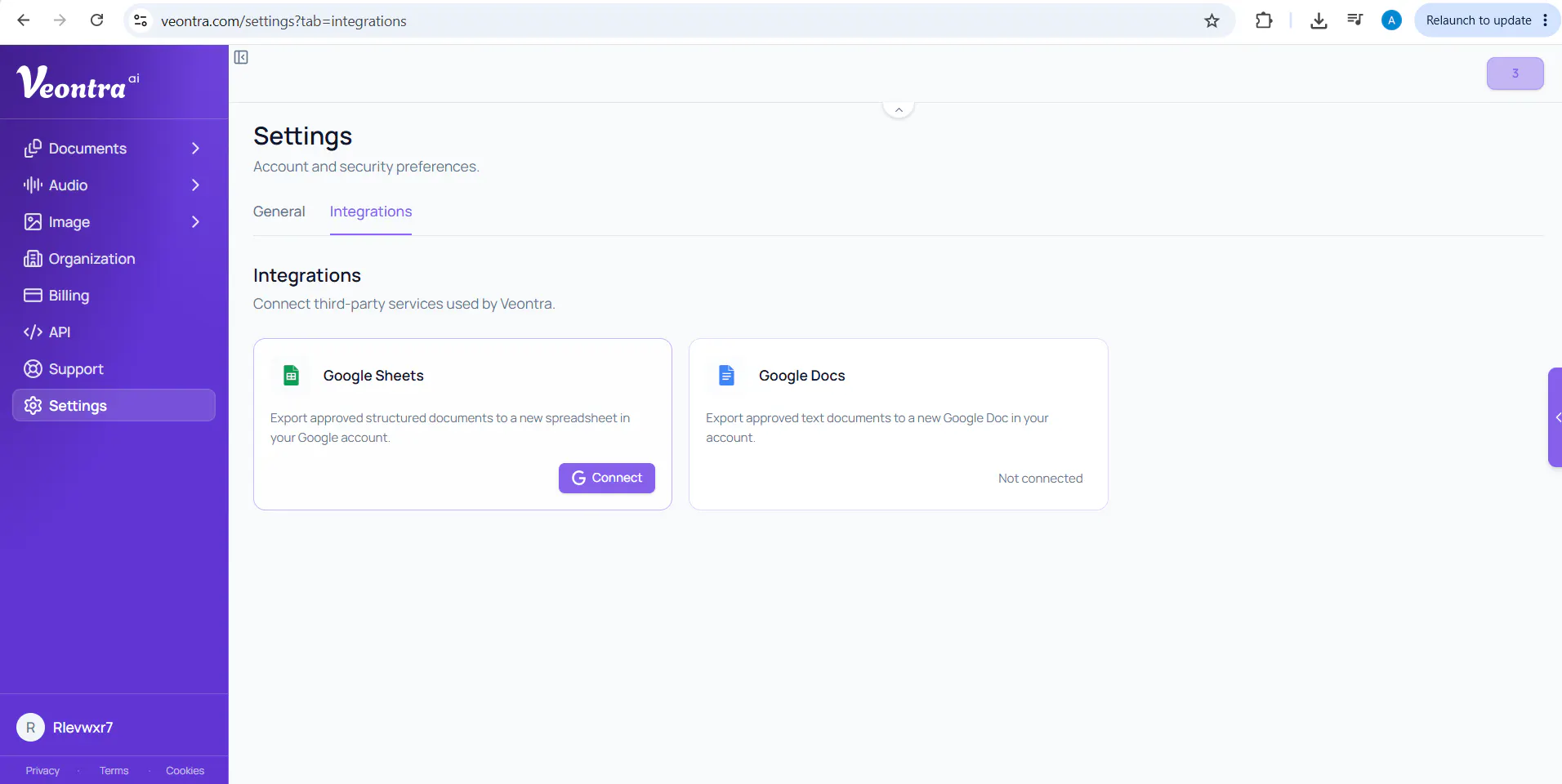Click 'Account and security preferences.' subtitle
The image size is (1562, 784).
pyautogui.click(x=366, y=167)
